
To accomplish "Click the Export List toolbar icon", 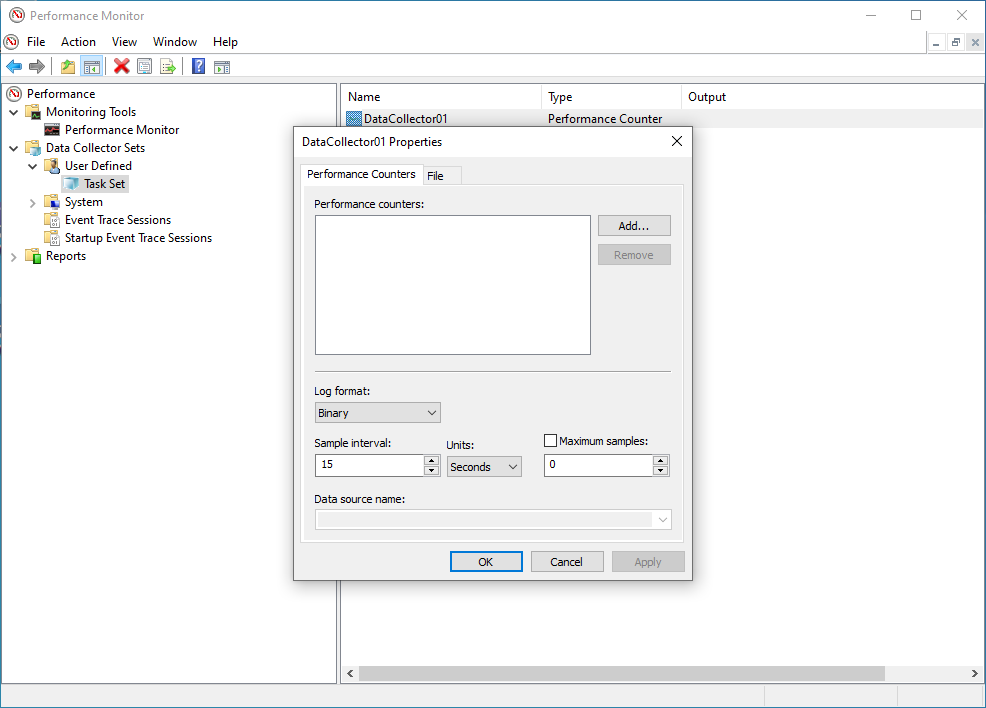I will pos(169,66).
